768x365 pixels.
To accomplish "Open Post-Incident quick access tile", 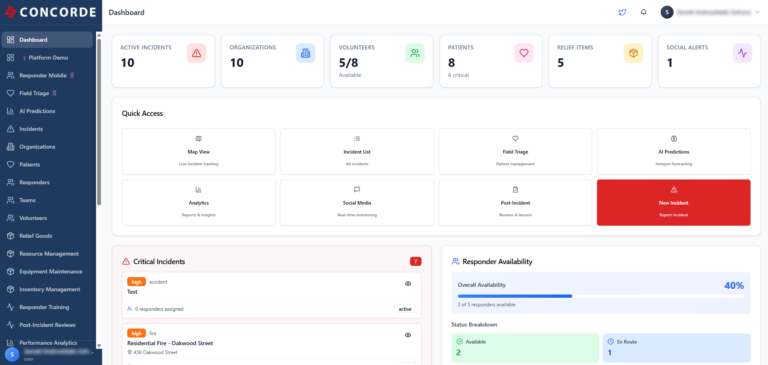I will 515,202.
